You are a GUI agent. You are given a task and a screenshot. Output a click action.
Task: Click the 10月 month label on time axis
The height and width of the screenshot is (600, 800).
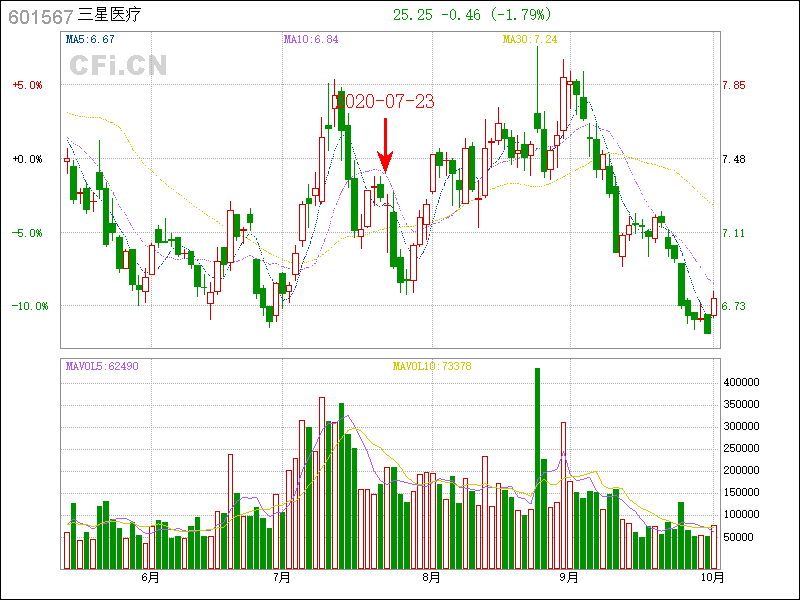tap(711, 578)
